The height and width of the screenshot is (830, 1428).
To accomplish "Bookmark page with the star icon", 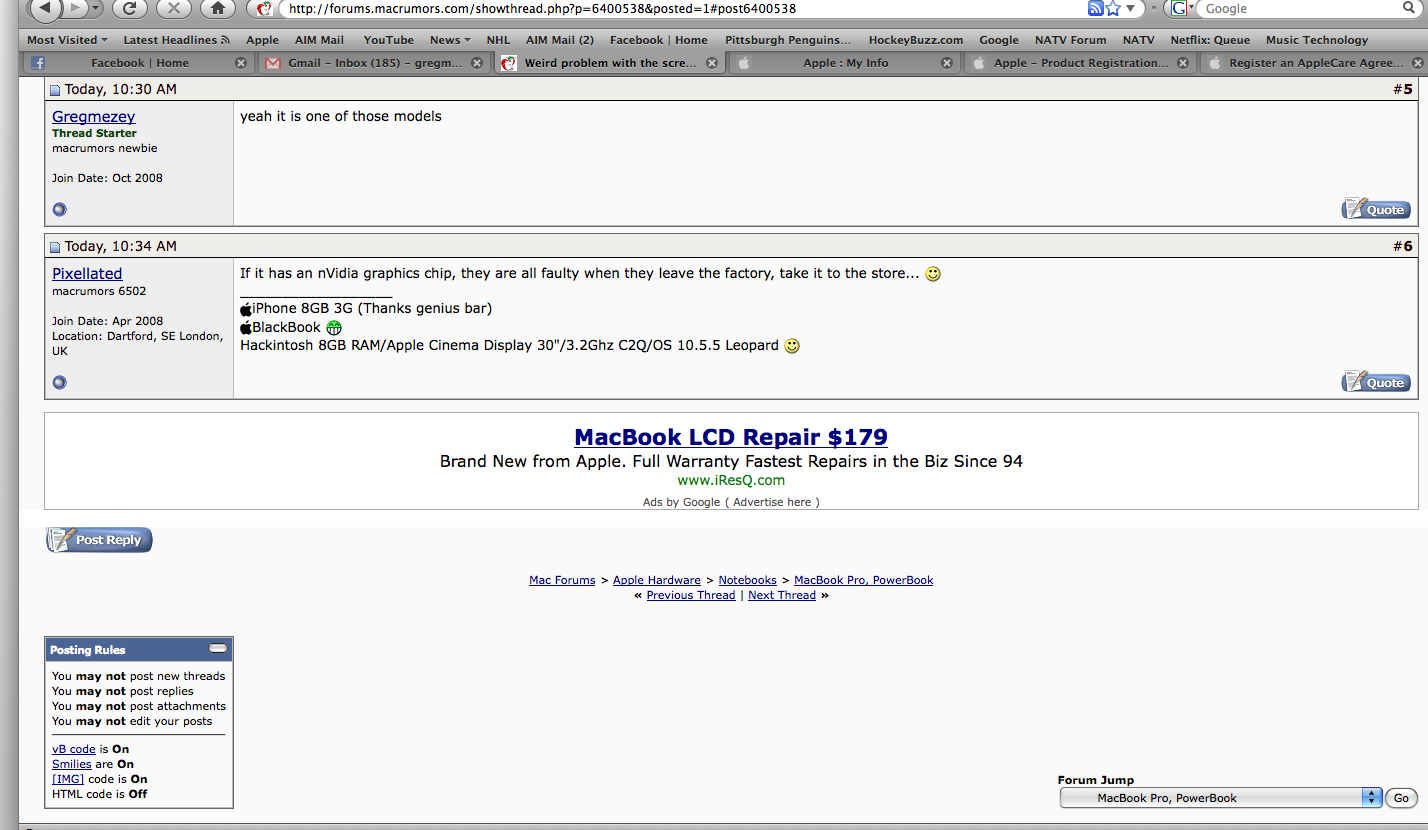I will (x=1113, y=8).
